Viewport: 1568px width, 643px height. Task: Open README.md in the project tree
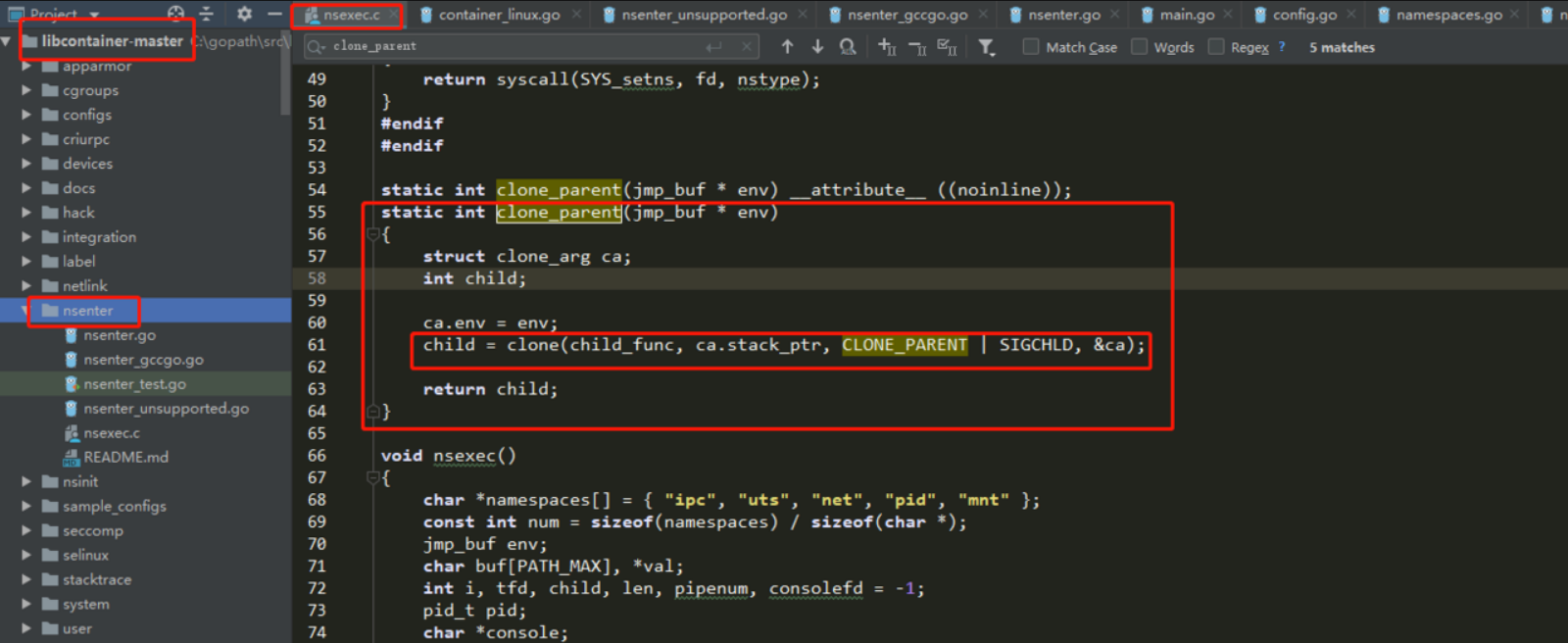coord(125,458)
